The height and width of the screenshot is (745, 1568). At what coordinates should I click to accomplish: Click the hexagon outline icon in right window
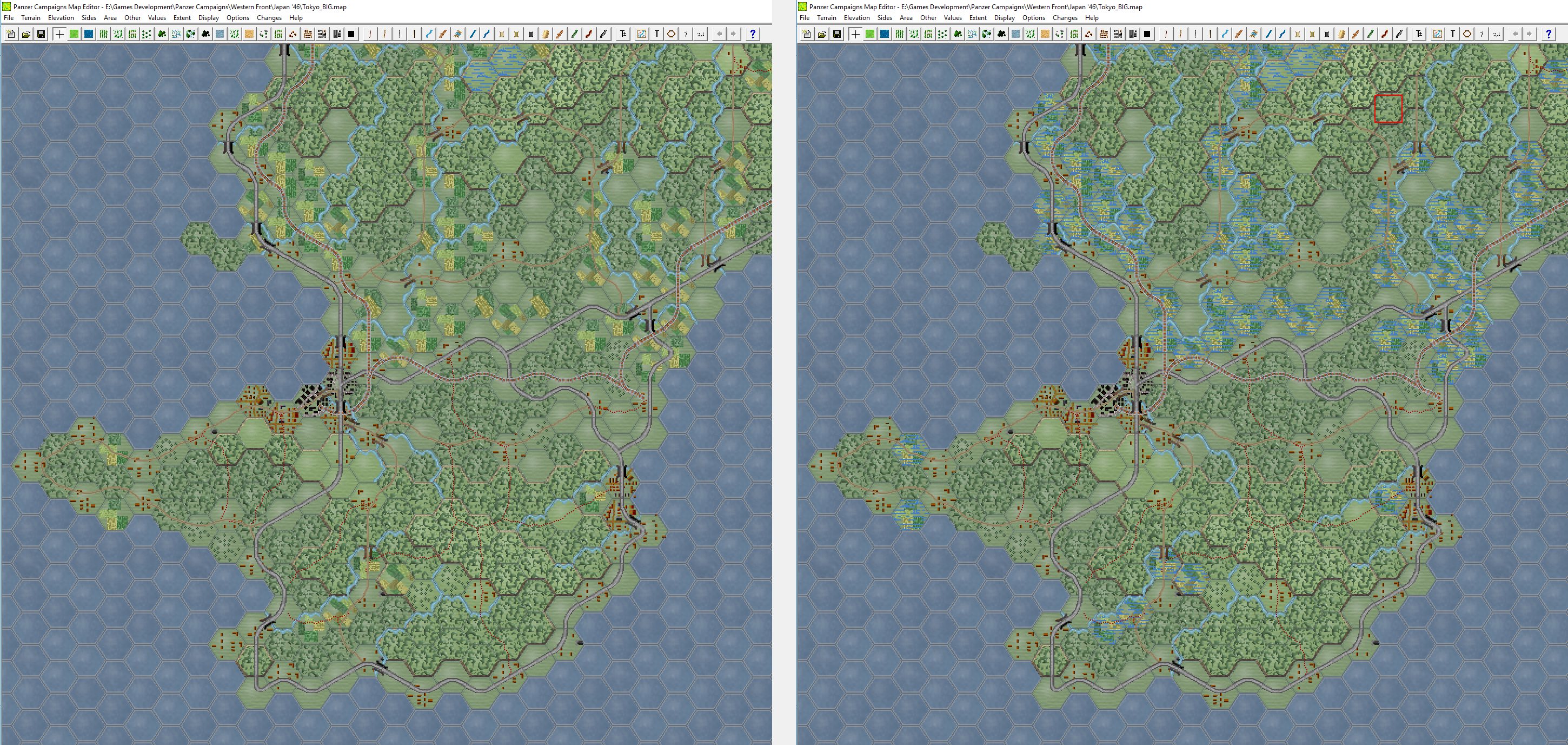pyautogui.click(x=1467, y=34)
